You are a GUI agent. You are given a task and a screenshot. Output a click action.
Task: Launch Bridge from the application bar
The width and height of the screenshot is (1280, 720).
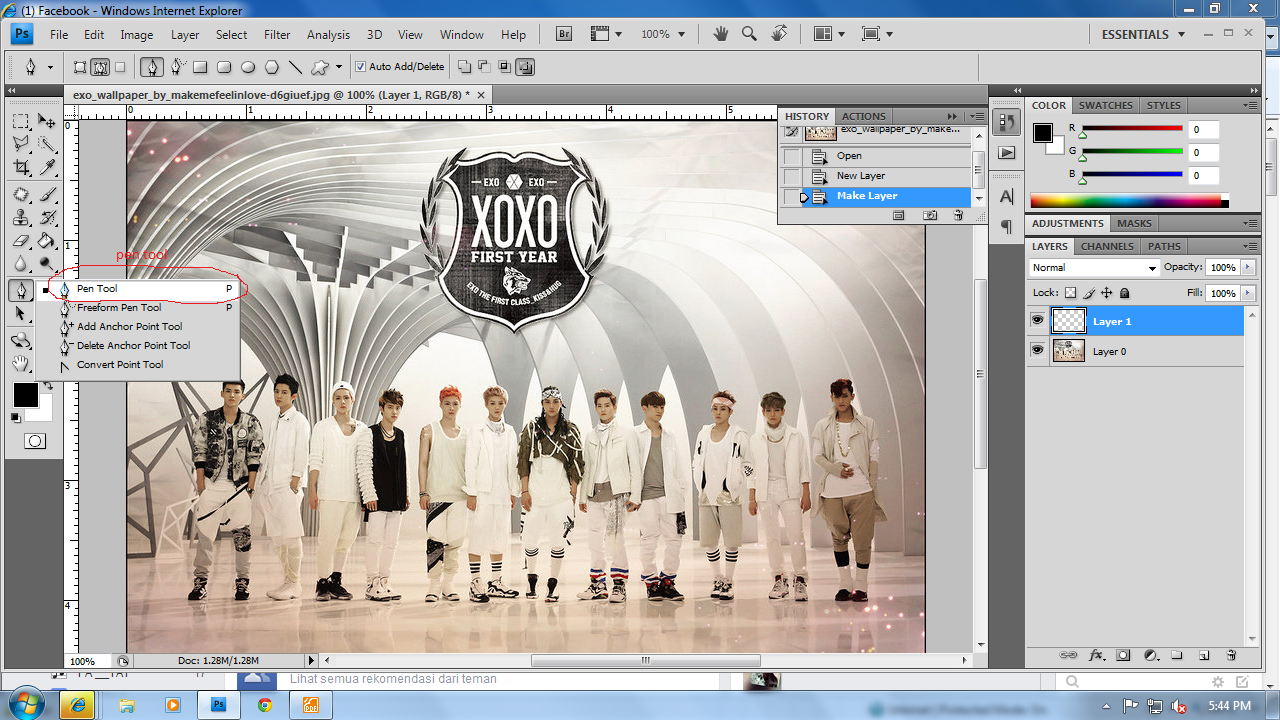click(x=564, y=34)
